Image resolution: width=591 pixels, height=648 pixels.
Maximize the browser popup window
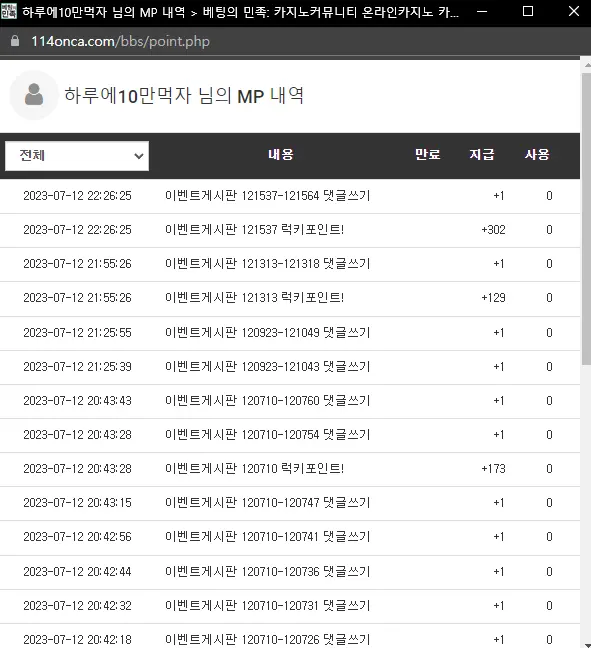coord(528,11)
